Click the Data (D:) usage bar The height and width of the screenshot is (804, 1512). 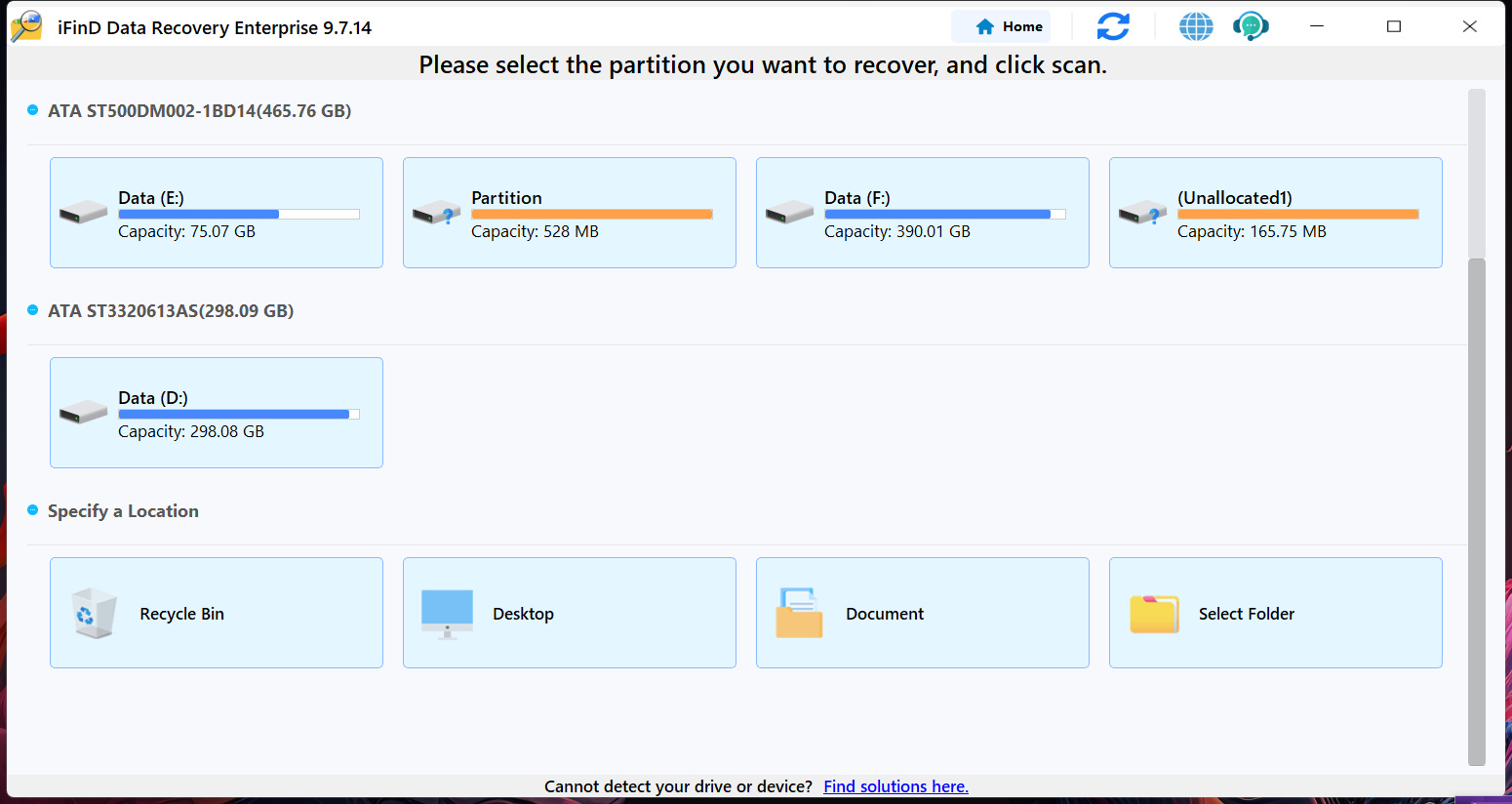[x=239, y=414]
